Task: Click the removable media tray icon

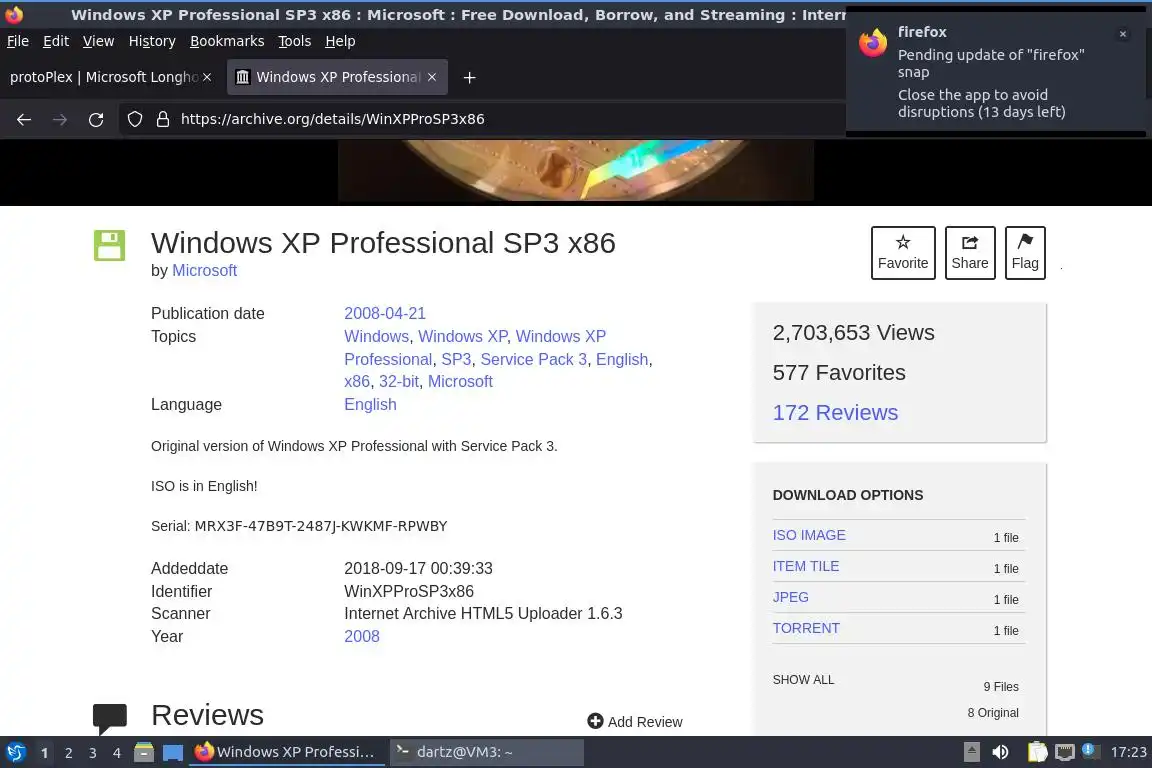Action: (x=971, y=752)
